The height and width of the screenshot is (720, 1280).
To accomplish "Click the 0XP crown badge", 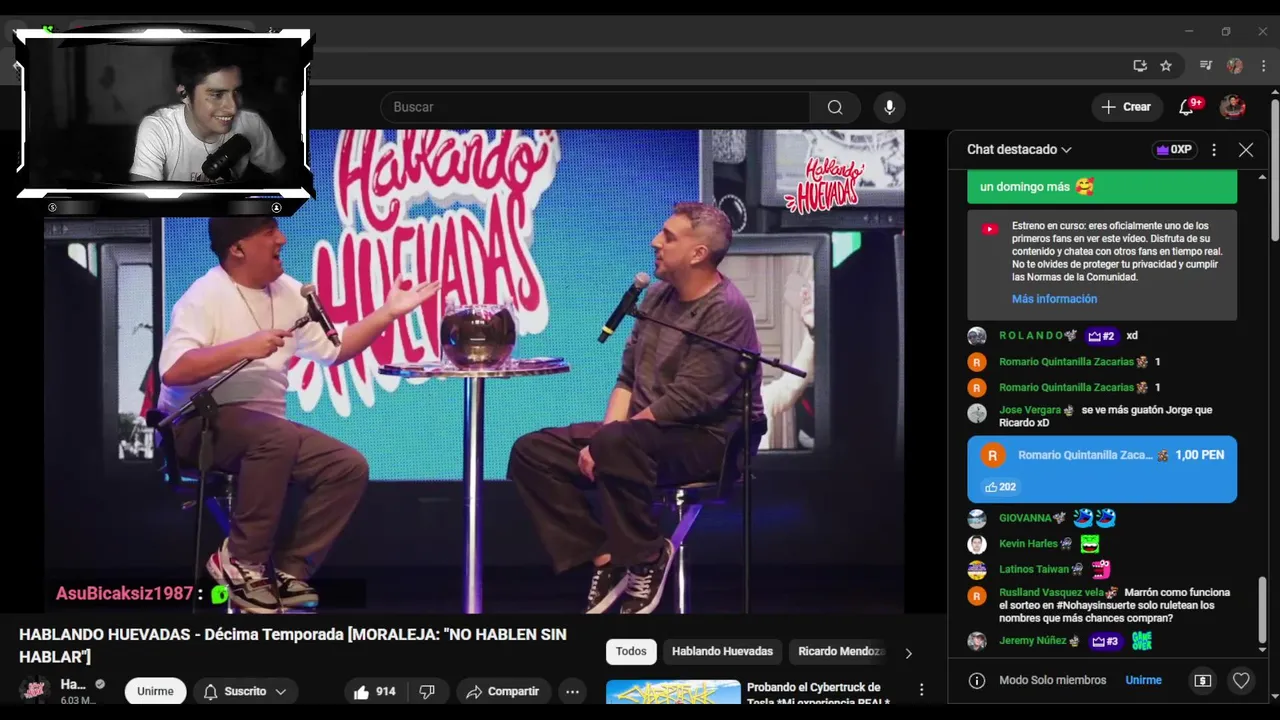I will [x=1174, y=150].
